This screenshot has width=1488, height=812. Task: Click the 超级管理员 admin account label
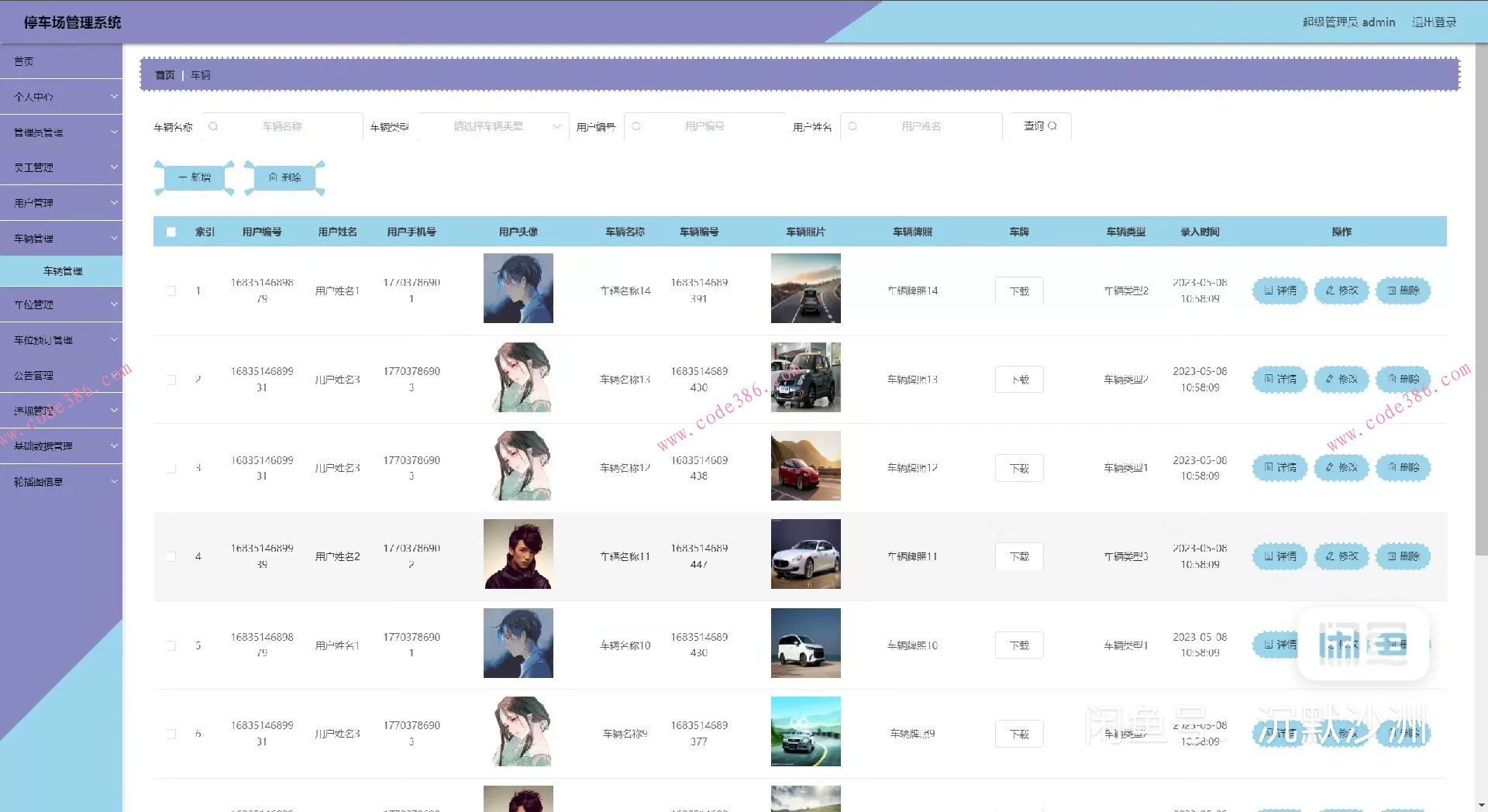coord(1348,22)
